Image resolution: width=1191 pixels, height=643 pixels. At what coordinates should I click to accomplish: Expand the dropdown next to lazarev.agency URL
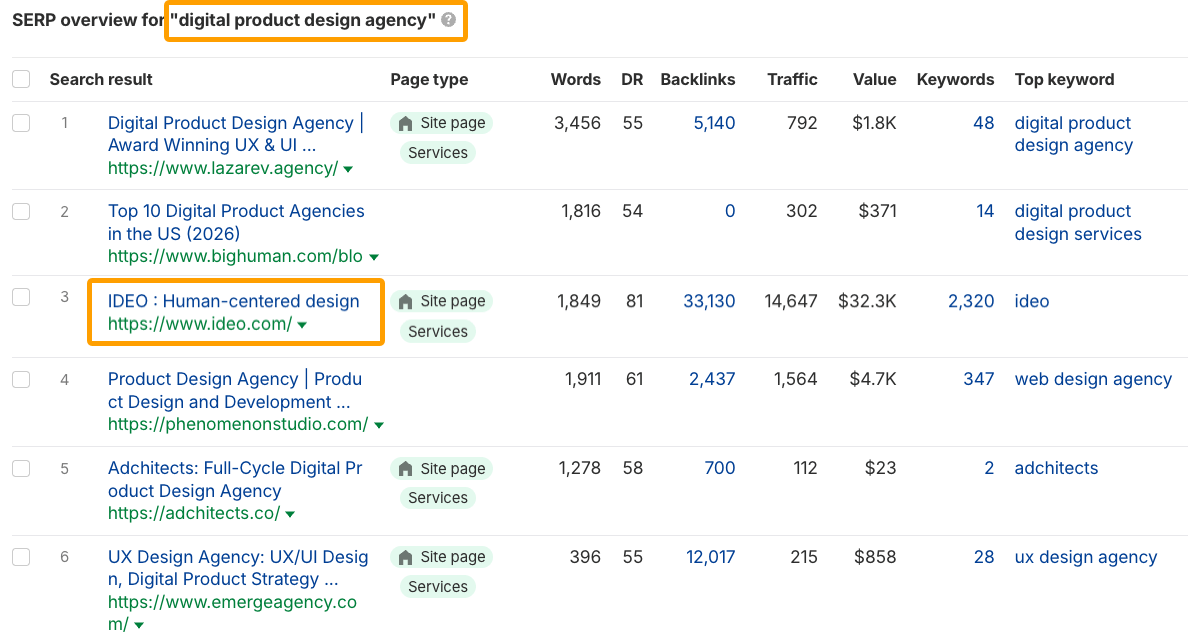[x=347, y=168]
